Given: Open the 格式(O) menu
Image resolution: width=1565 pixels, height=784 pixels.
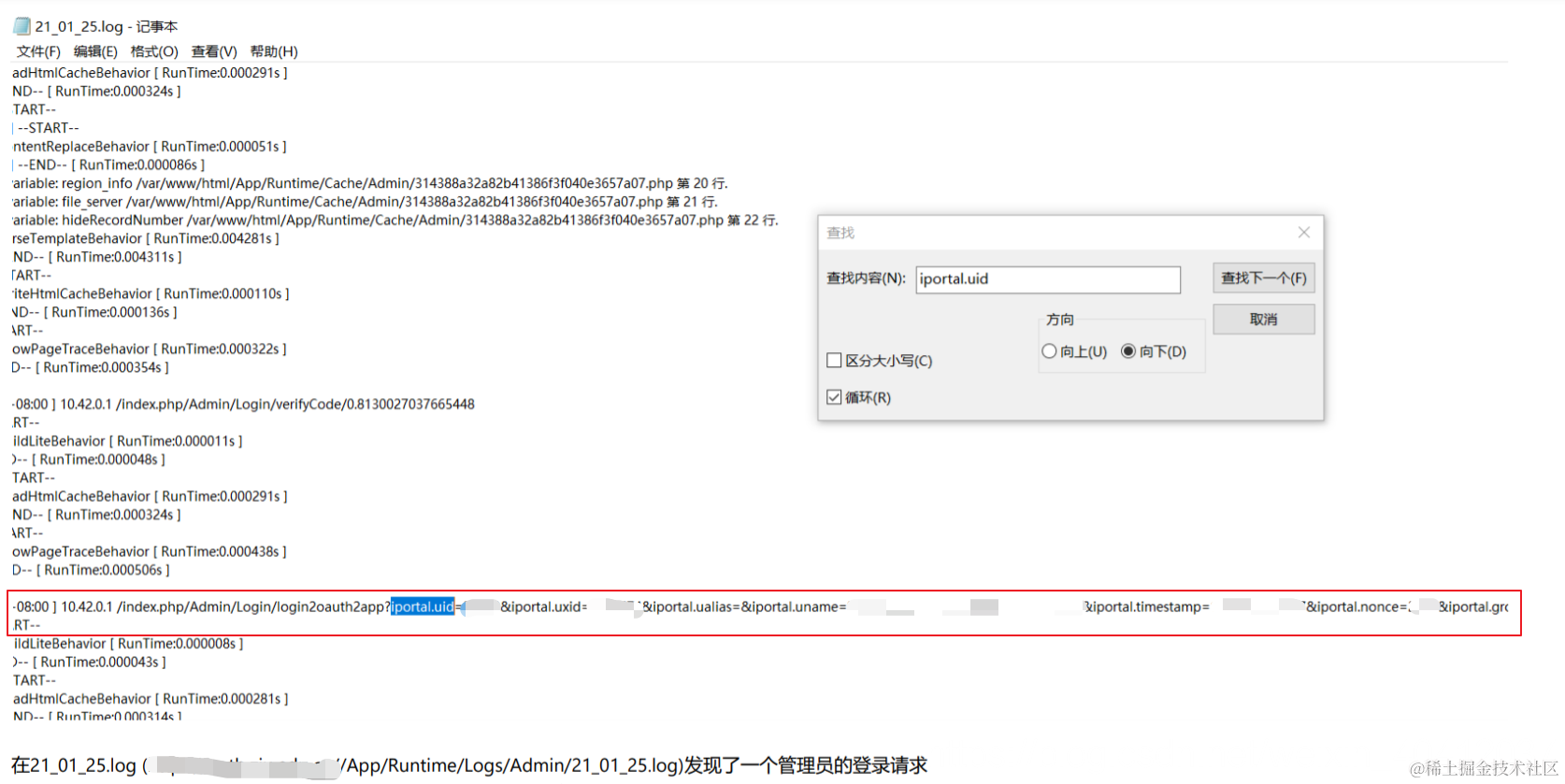Looking at the screenshot, I should point(154,51).
